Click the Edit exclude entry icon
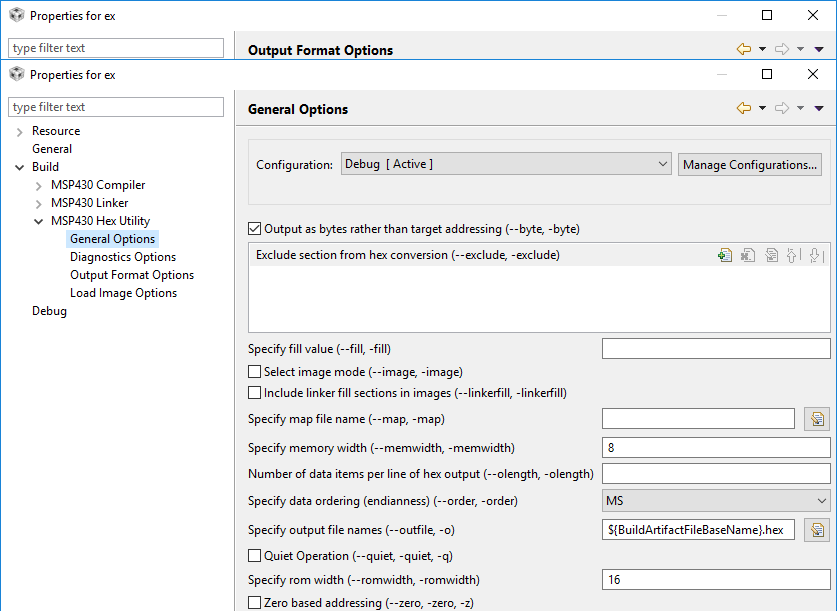 click(771, 256)
